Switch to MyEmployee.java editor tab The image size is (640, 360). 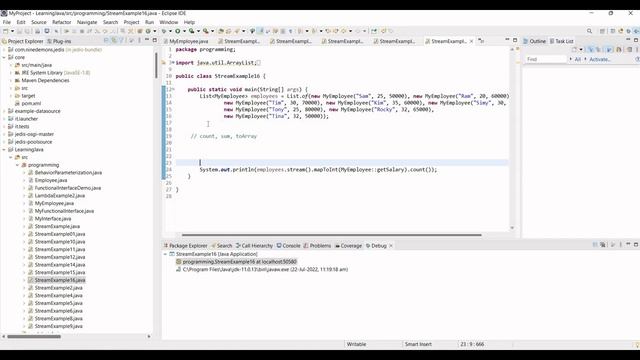coord(186,41)
